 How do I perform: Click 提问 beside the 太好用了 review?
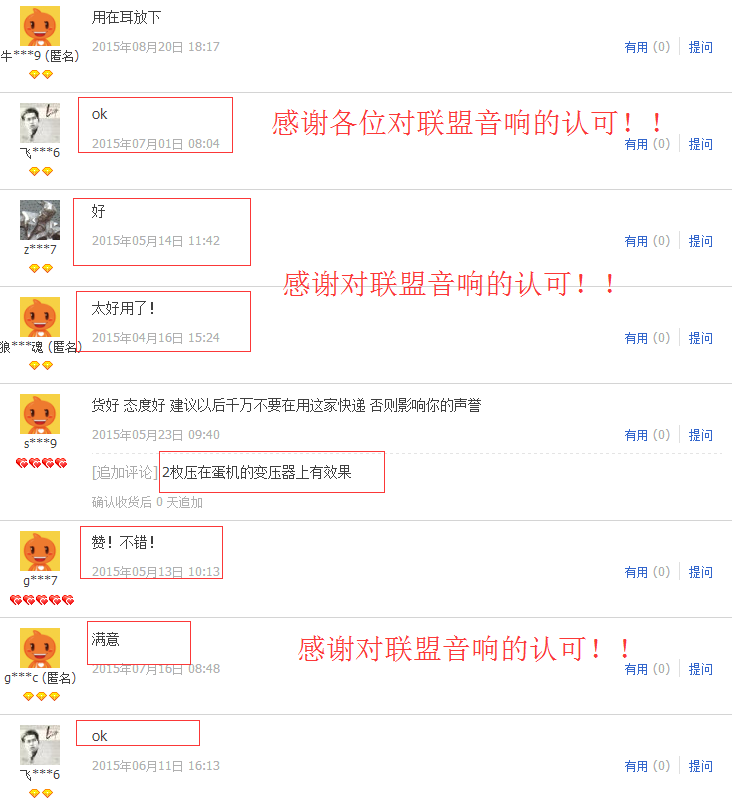[x=700, y=338]
